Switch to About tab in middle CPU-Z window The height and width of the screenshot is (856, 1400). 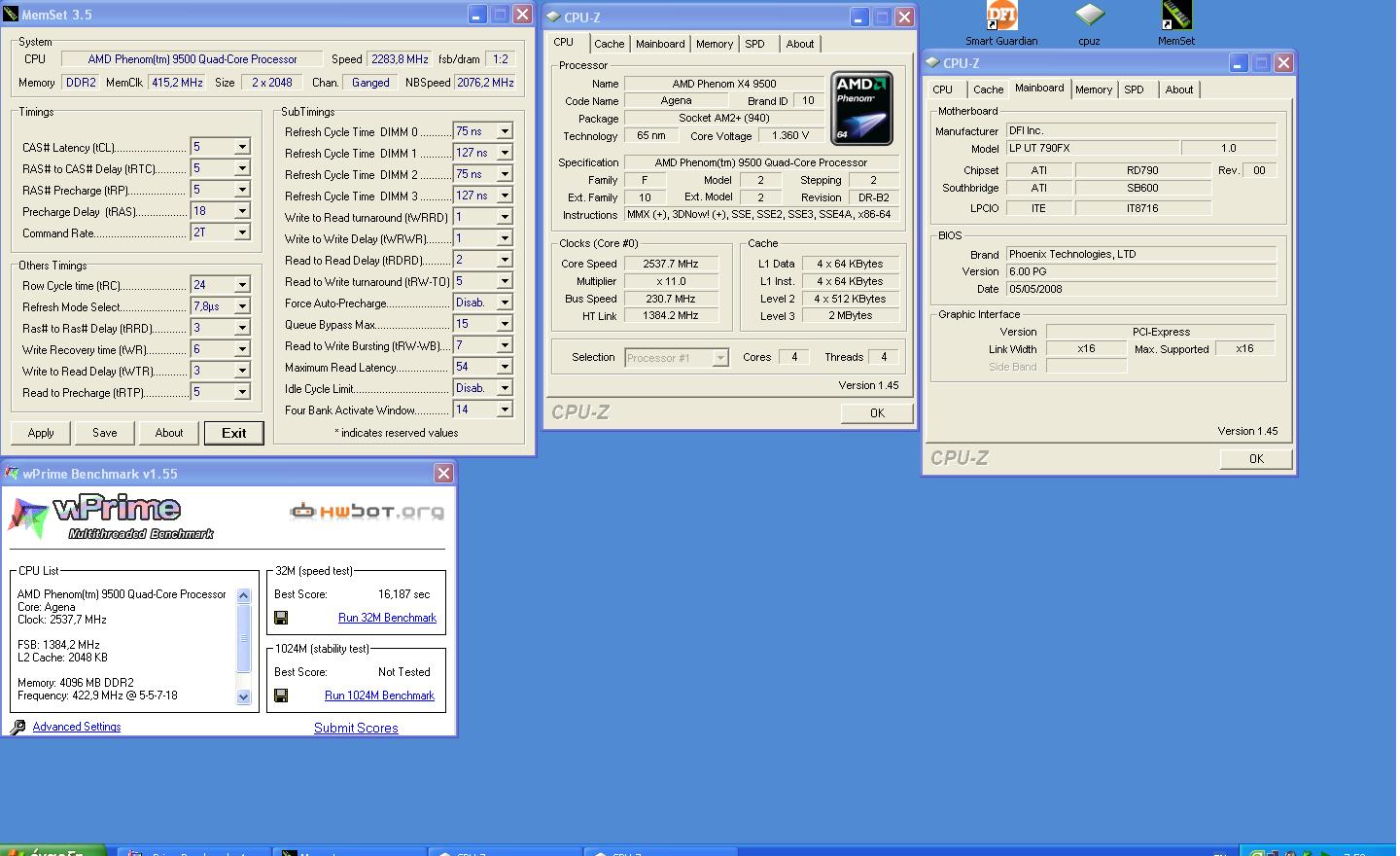[x=800, y=44]
